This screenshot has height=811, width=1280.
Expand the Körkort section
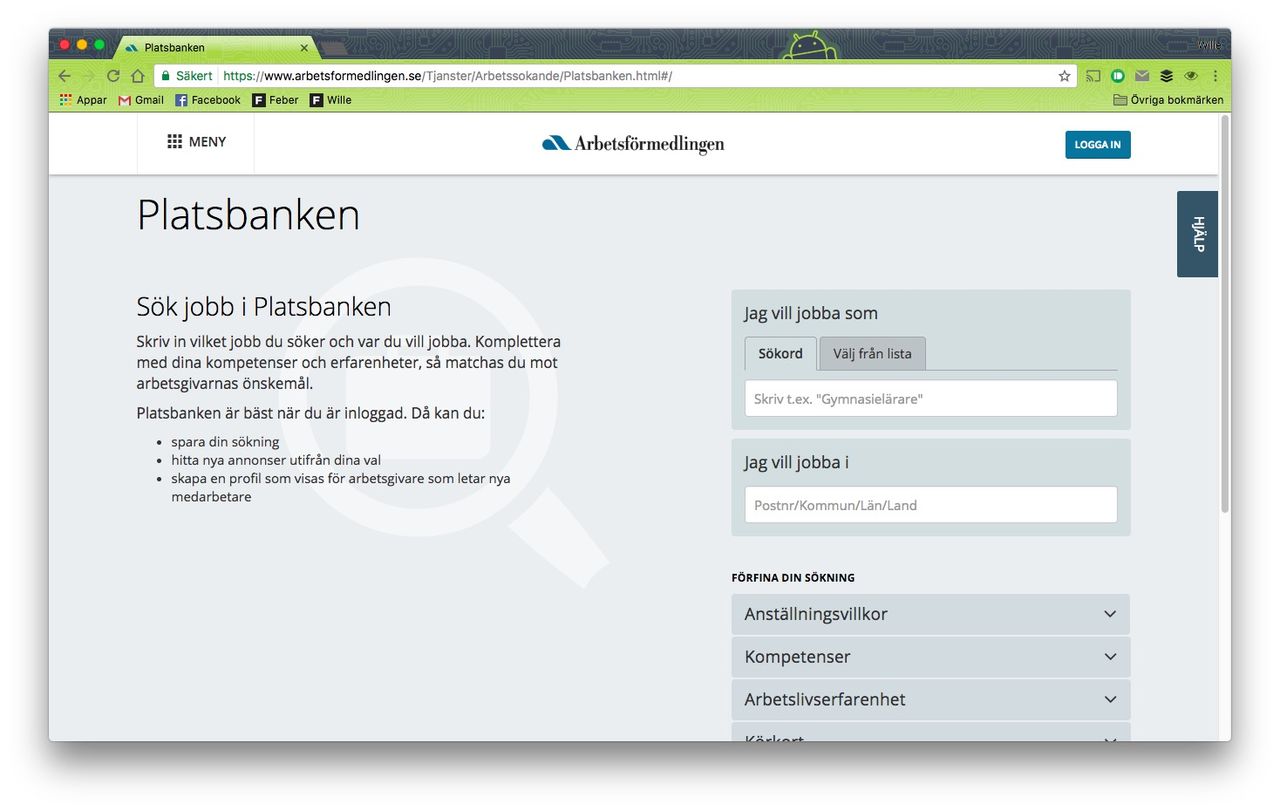(931, 733)
